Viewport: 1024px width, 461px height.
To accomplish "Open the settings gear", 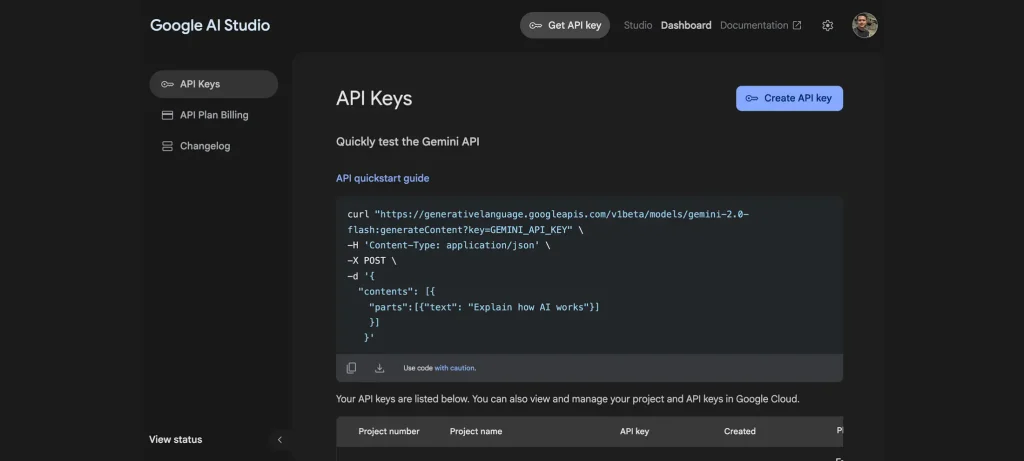I will coord(827,26).
